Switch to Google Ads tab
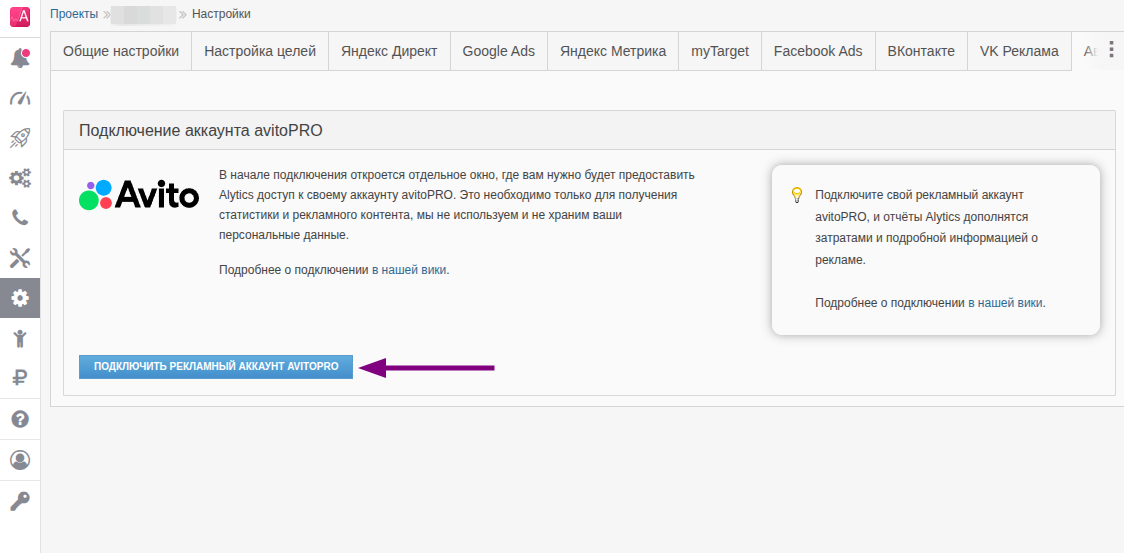This screenshot has width=1124, height=553. pyautogui.click(x=499, y=52)
